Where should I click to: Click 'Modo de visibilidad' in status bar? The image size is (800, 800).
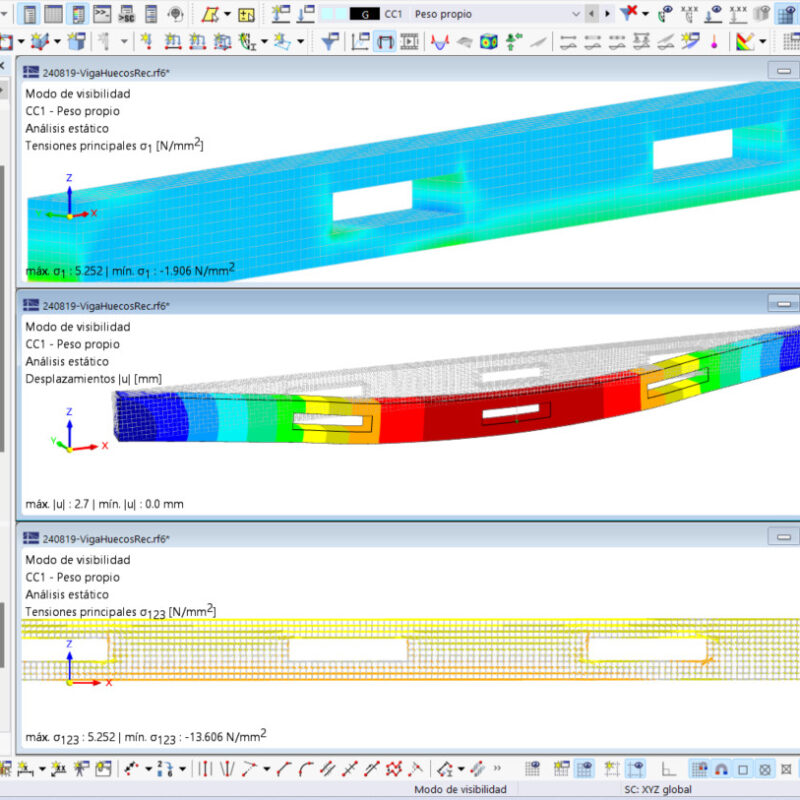pos(460,789)
